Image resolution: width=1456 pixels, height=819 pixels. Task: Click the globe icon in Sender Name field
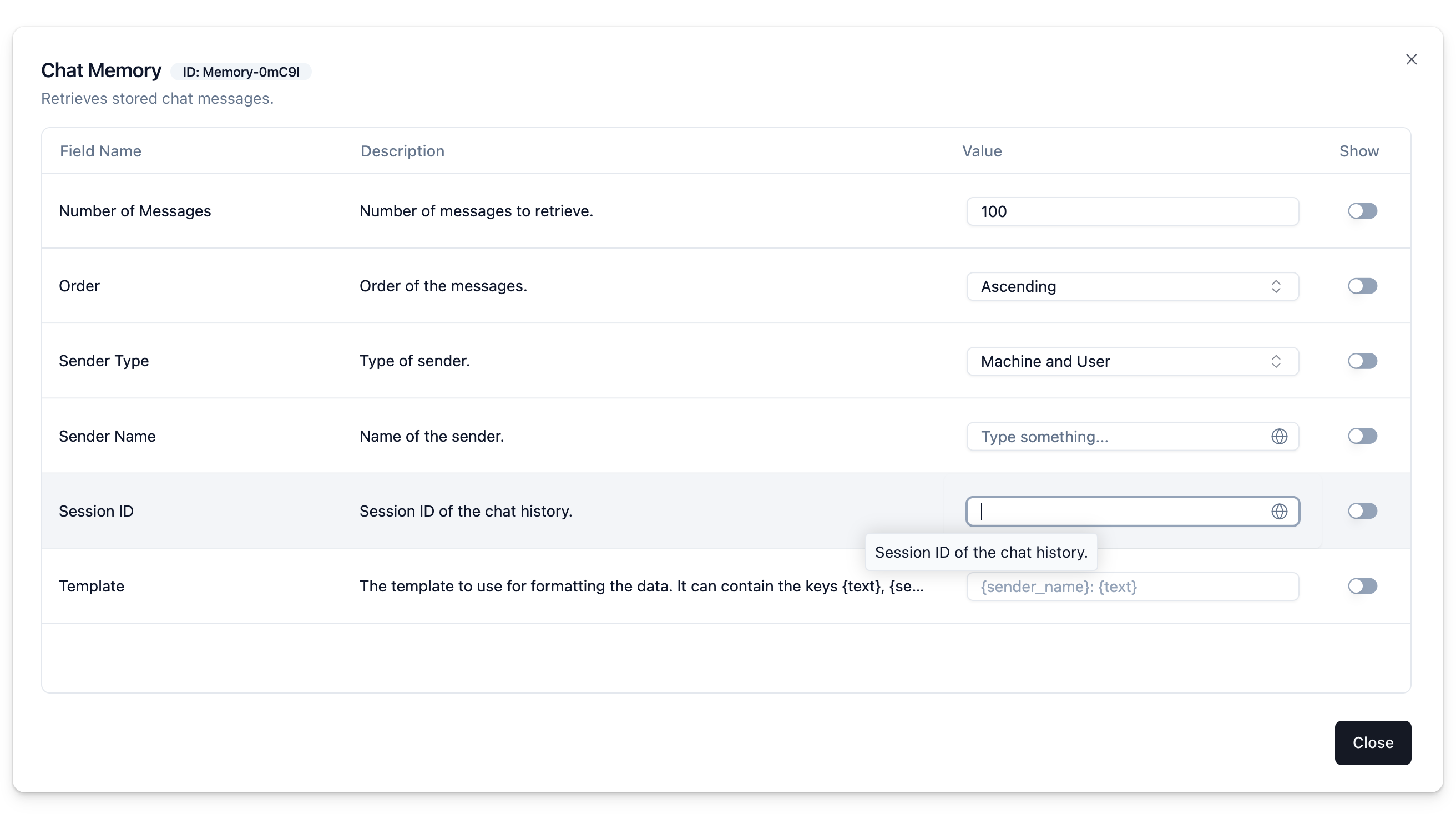tap(1279, 436)
